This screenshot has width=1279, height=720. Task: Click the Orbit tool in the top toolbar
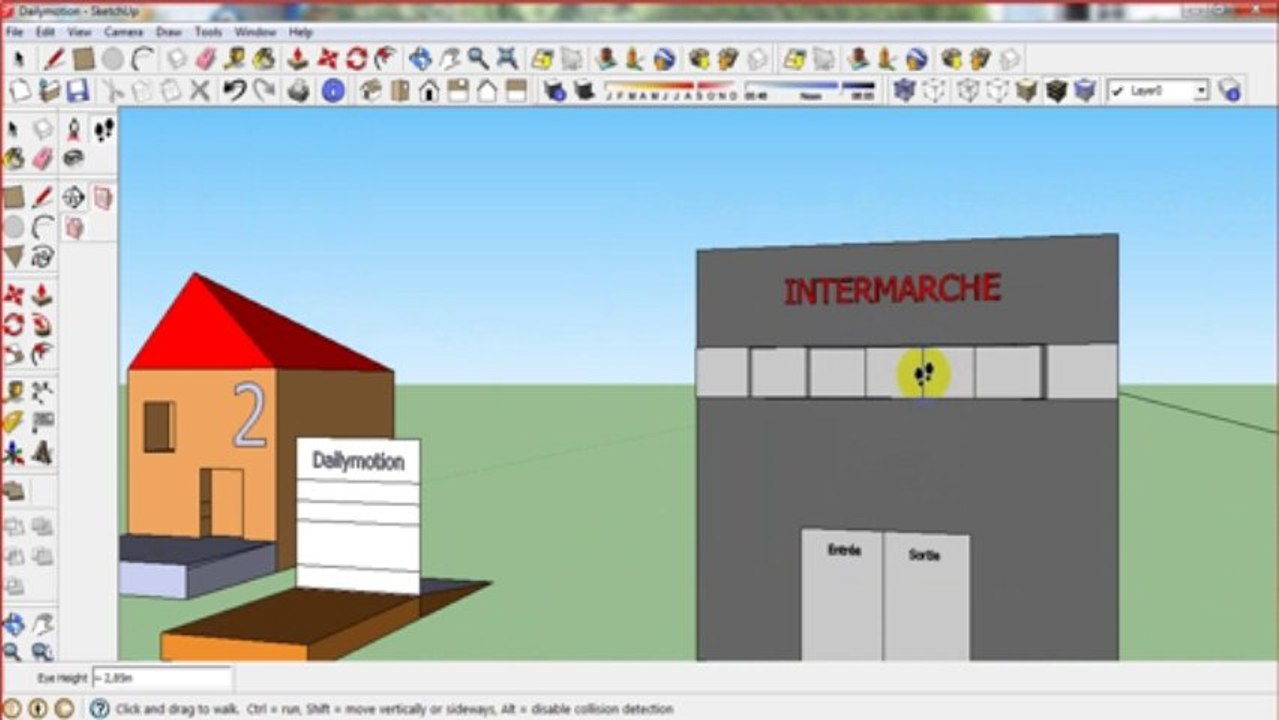point(420,59)
